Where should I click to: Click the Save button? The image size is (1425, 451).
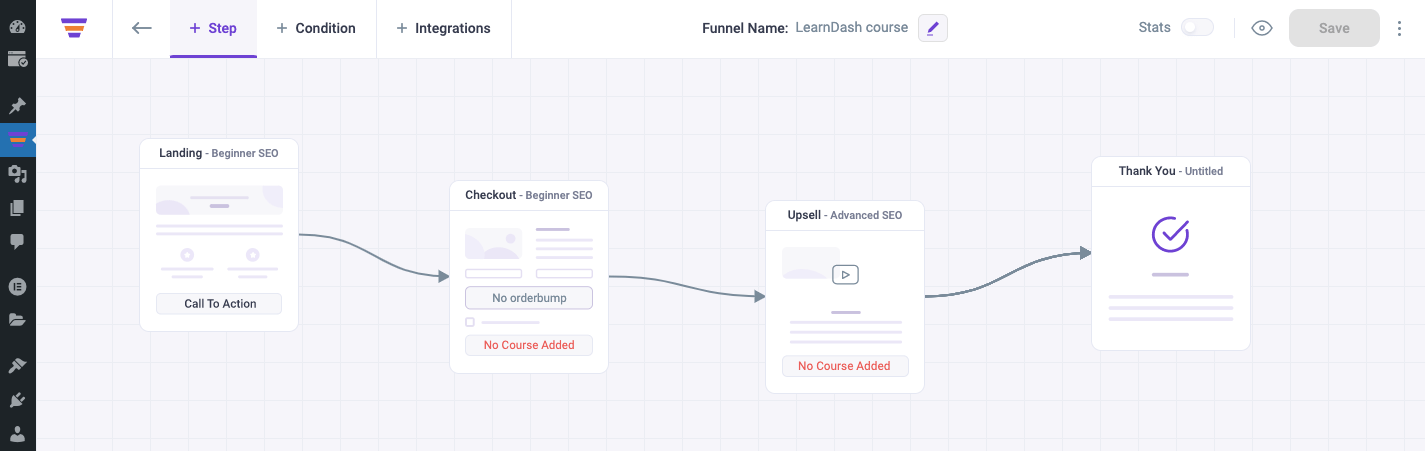(x=1334, y=28)
